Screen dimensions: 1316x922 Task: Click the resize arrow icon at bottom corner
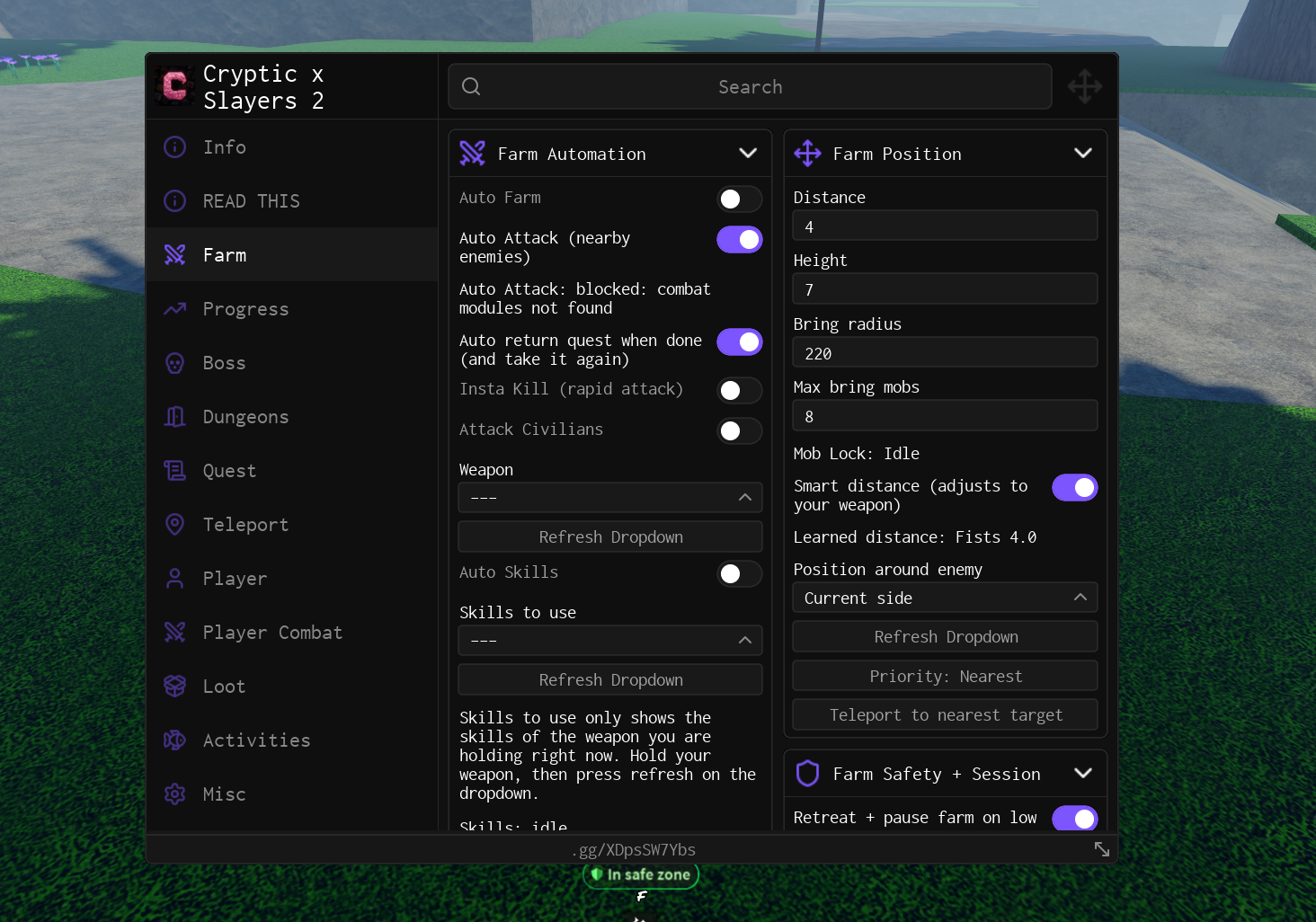point(1102,849)
